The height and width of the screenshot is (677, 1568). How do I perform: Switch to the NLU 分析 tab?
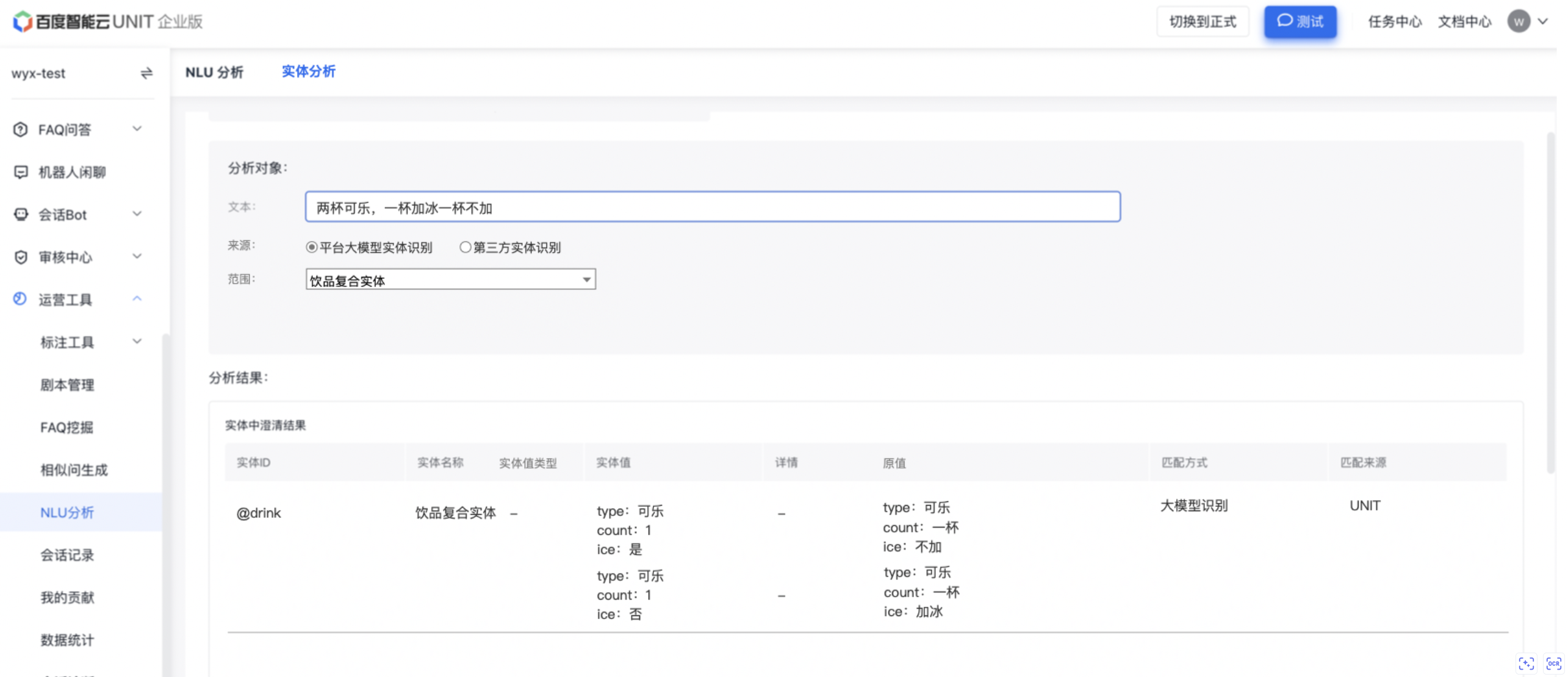(214, 73)
